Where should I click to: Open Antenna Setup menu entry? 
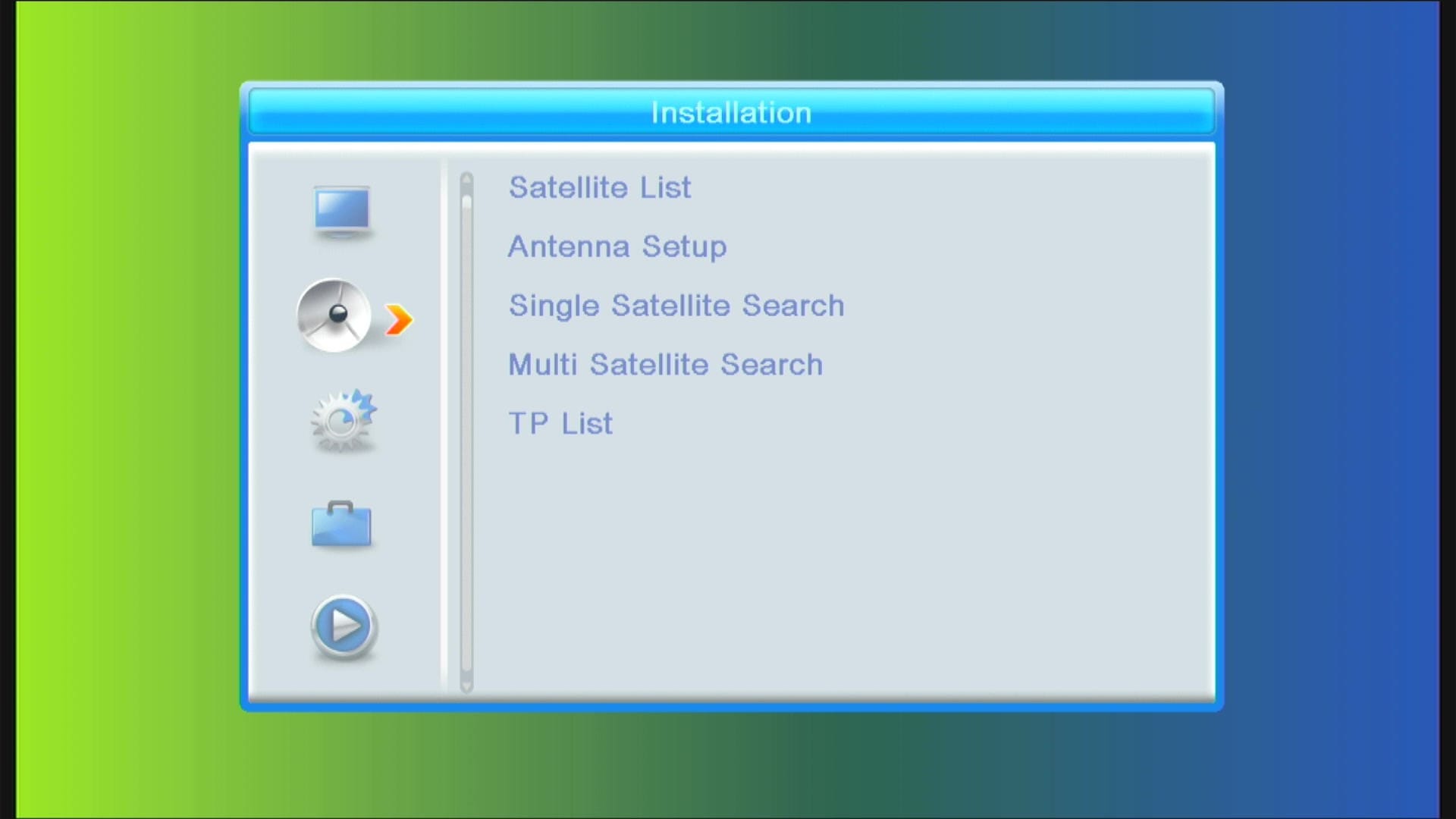617,246
